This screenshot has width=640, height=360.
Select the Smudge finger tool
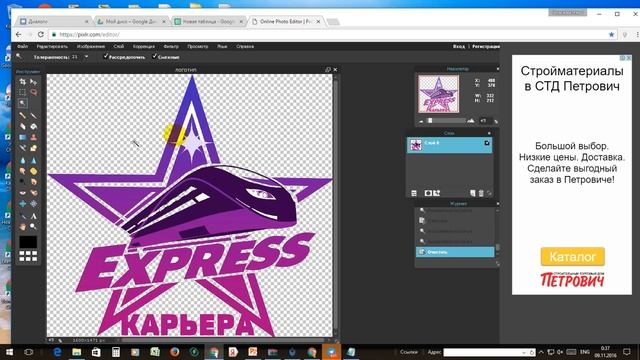[23, 171]
